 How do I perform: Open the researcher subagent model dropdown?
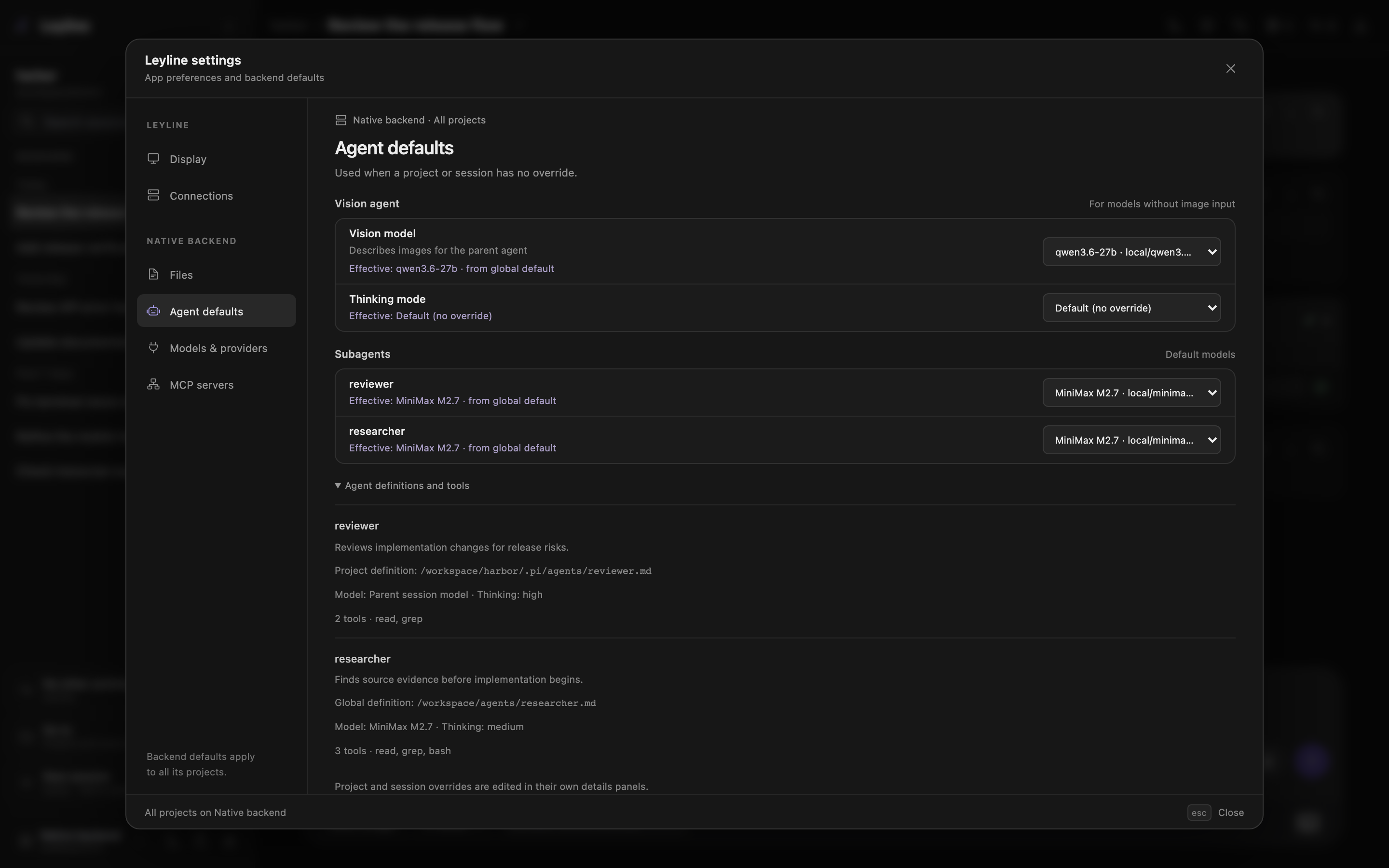pos(1131,440)
